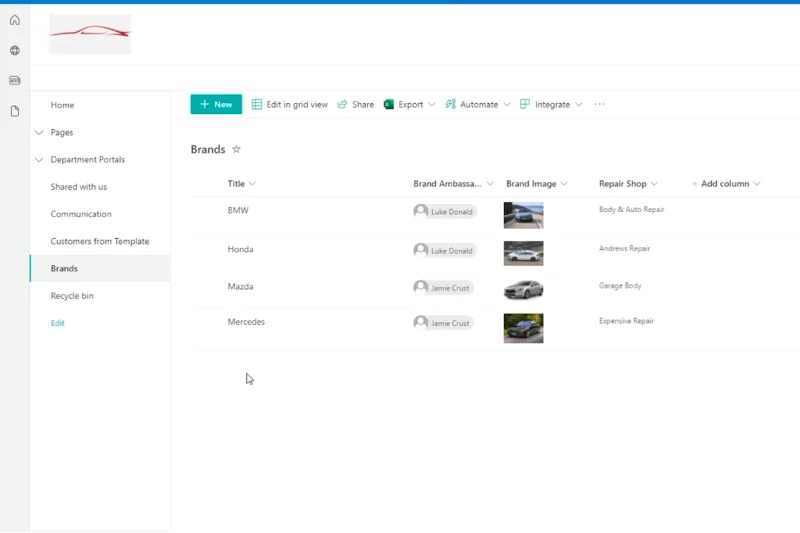Open the Integrate dropdown chevron

click(579, 104)
